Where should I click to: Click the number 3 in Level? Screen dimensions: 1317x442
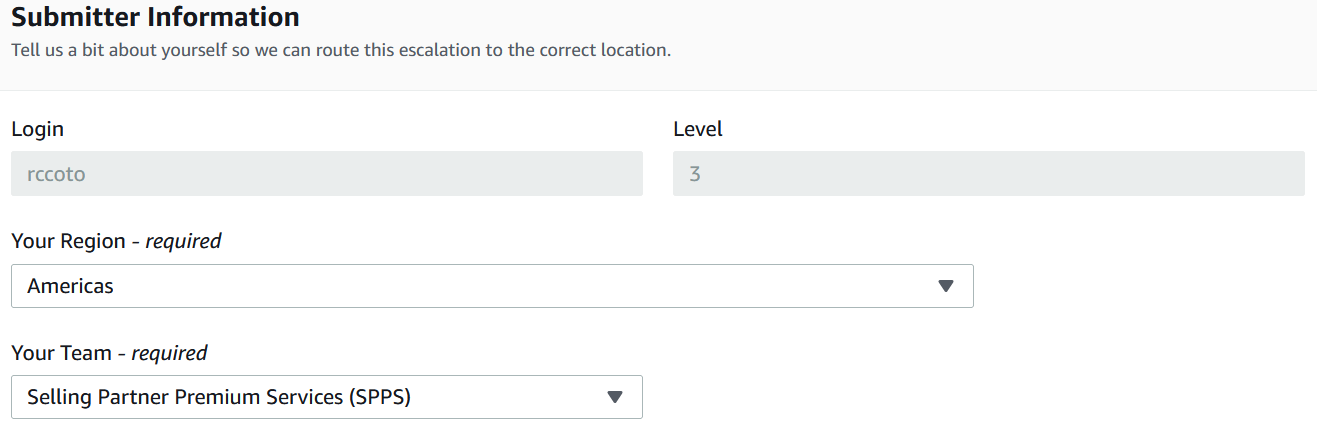pyautogui.click(x=695, y=174)
